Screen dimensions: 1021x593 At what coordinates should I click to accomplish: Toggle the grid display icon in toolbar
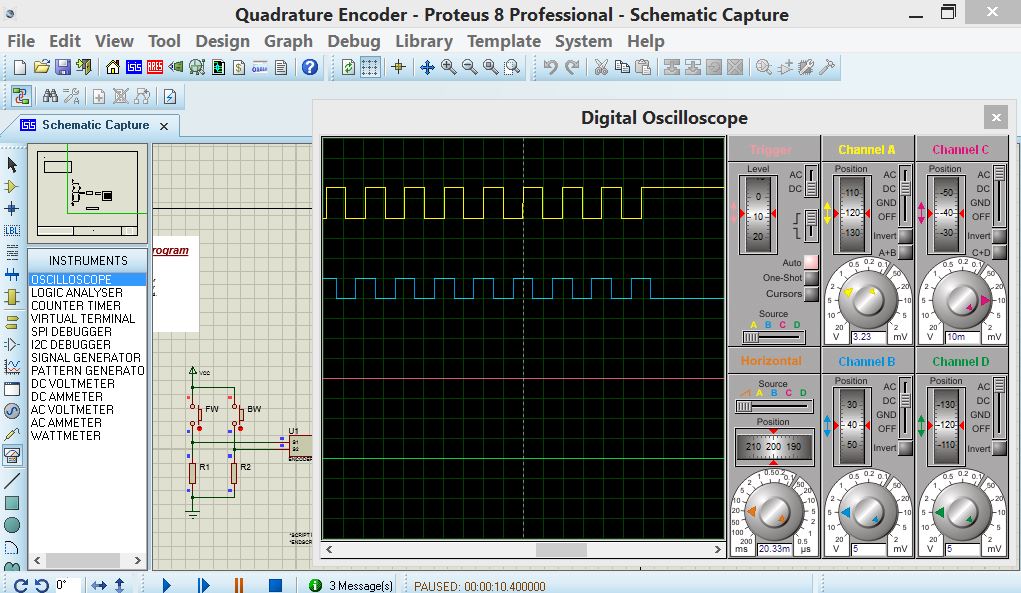pyautogui.click(x=370, y=67)
